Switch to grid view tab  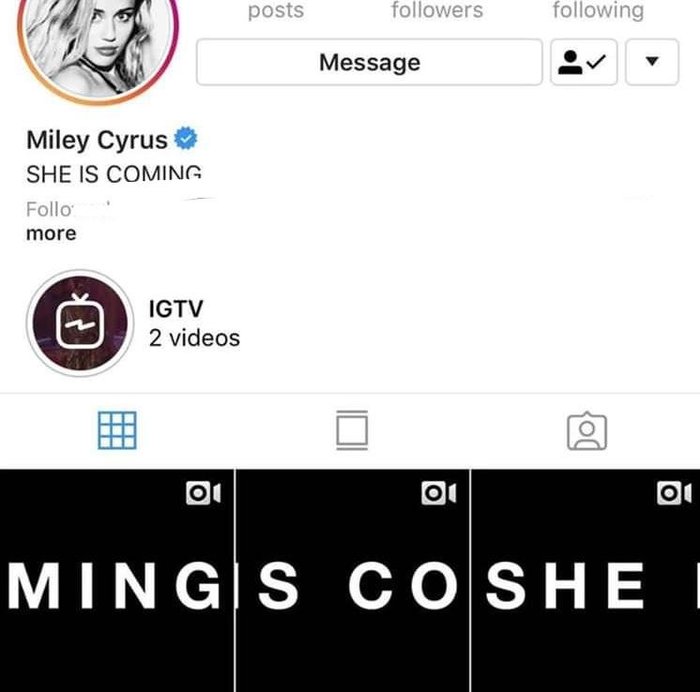point(117,430)
